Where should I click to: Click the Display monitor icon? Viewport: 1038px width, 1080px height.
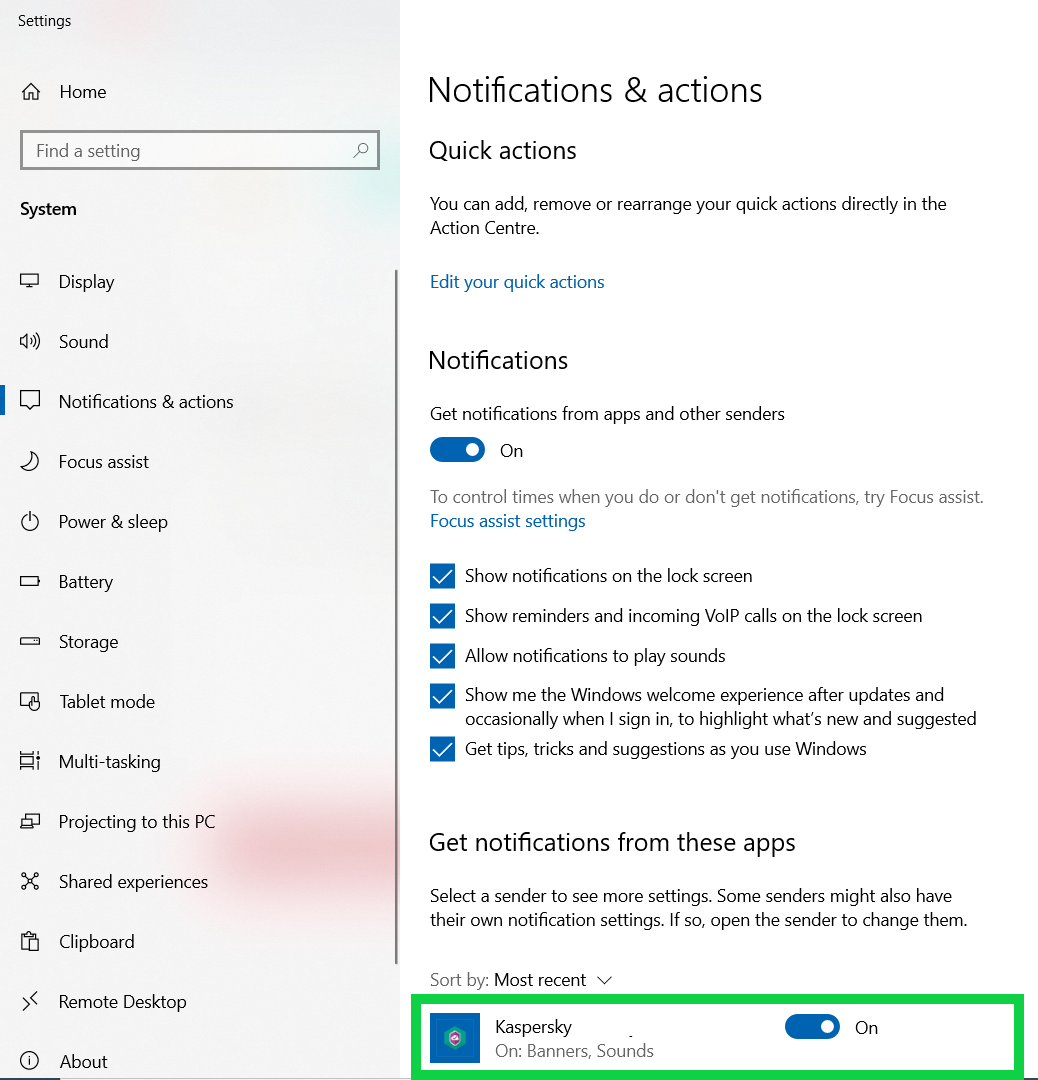point(30,281)
